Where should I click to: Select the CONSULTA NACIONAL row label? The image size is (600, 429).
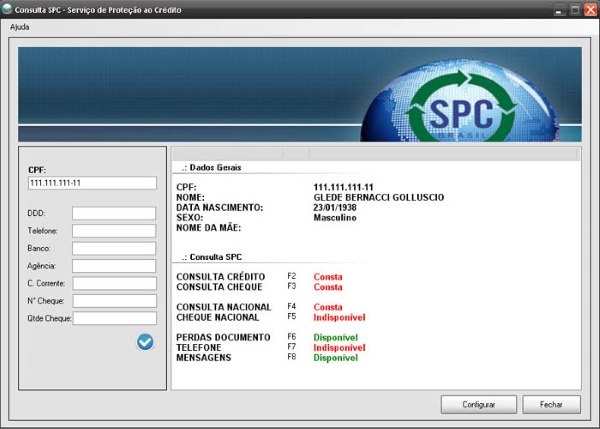(x=223, y=307)
